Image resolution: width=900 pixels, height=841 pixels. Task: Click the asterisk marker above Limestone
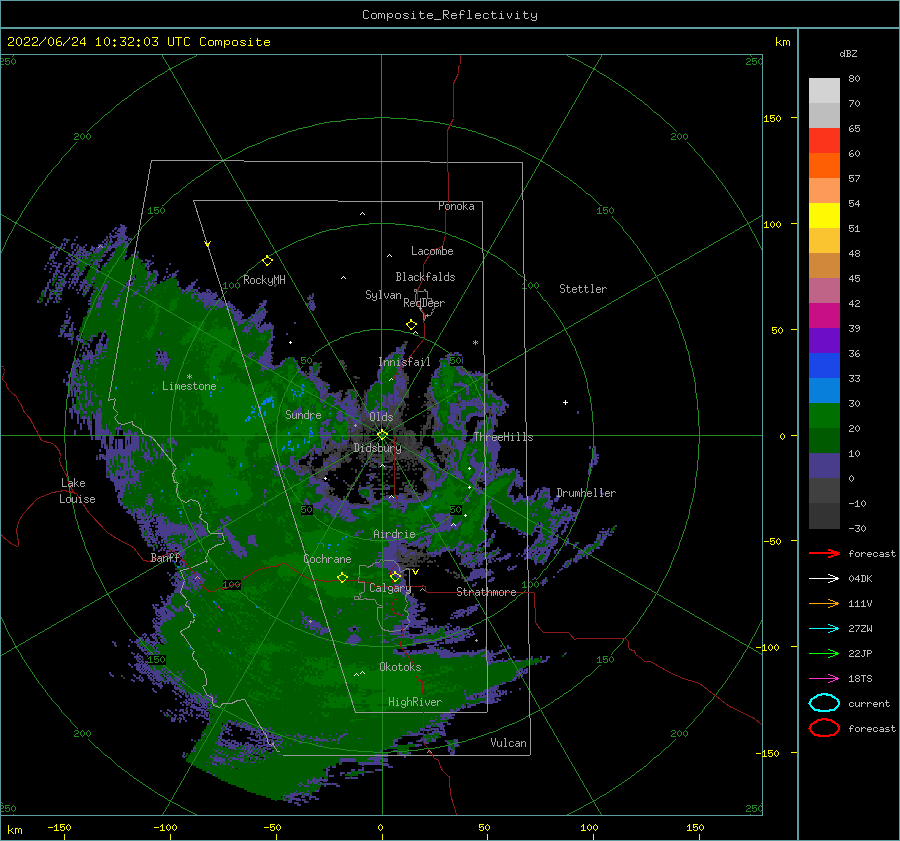(189, 377)
